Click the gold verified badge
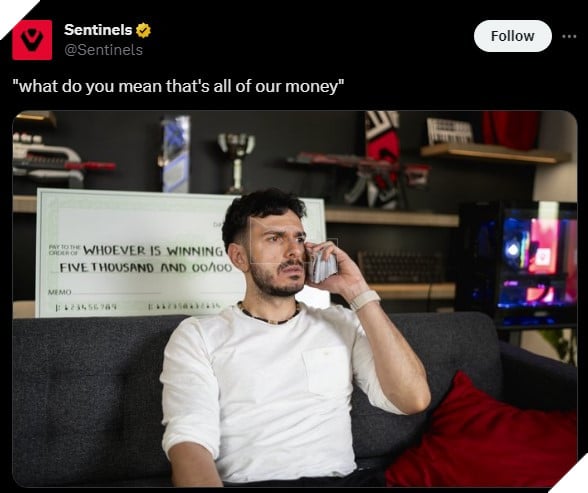The image size is (588, 493). (143, 30)
